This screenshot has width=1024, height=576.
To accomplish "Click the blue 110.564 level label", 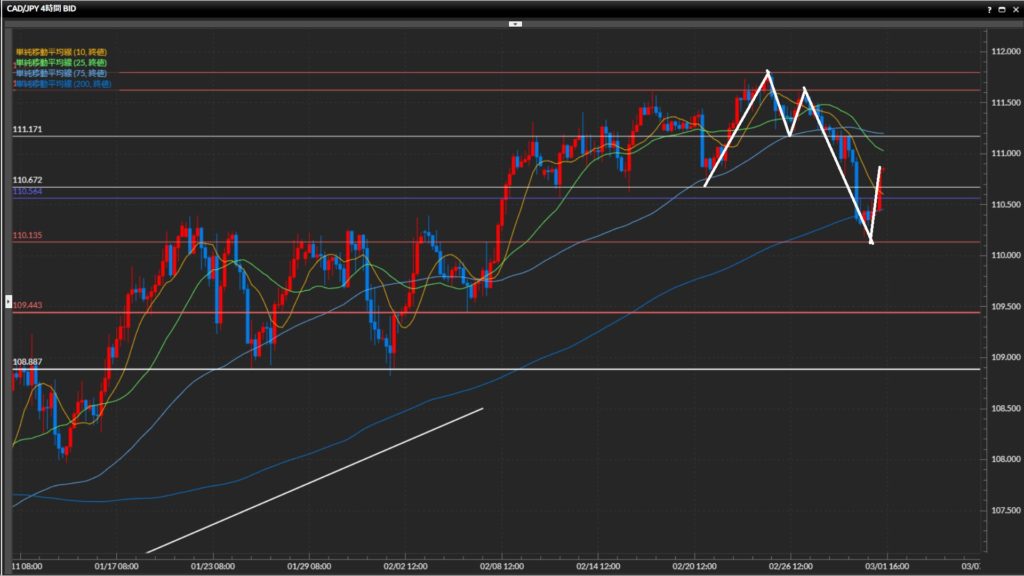I will pos(27,191).
